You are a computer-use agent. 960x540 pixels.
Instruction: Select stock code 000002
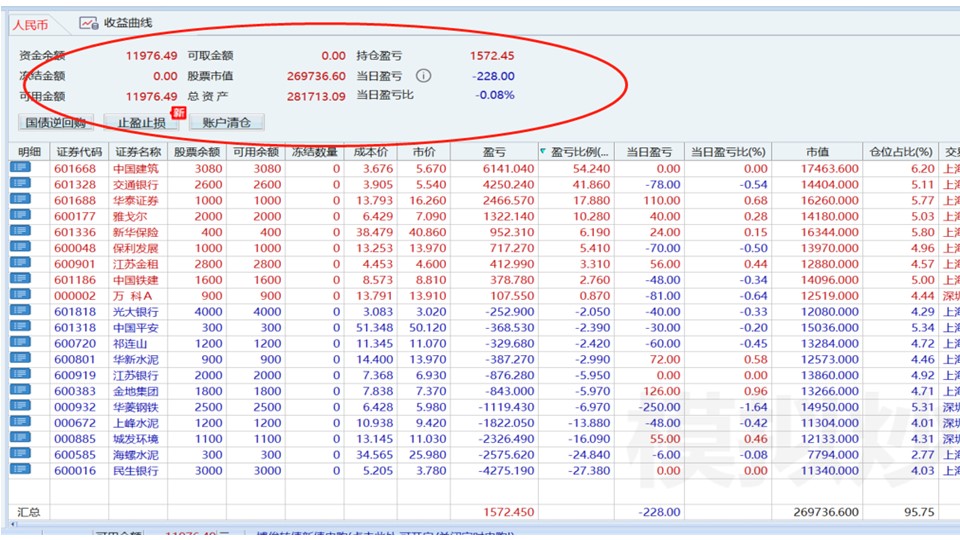tap(75, 296)
